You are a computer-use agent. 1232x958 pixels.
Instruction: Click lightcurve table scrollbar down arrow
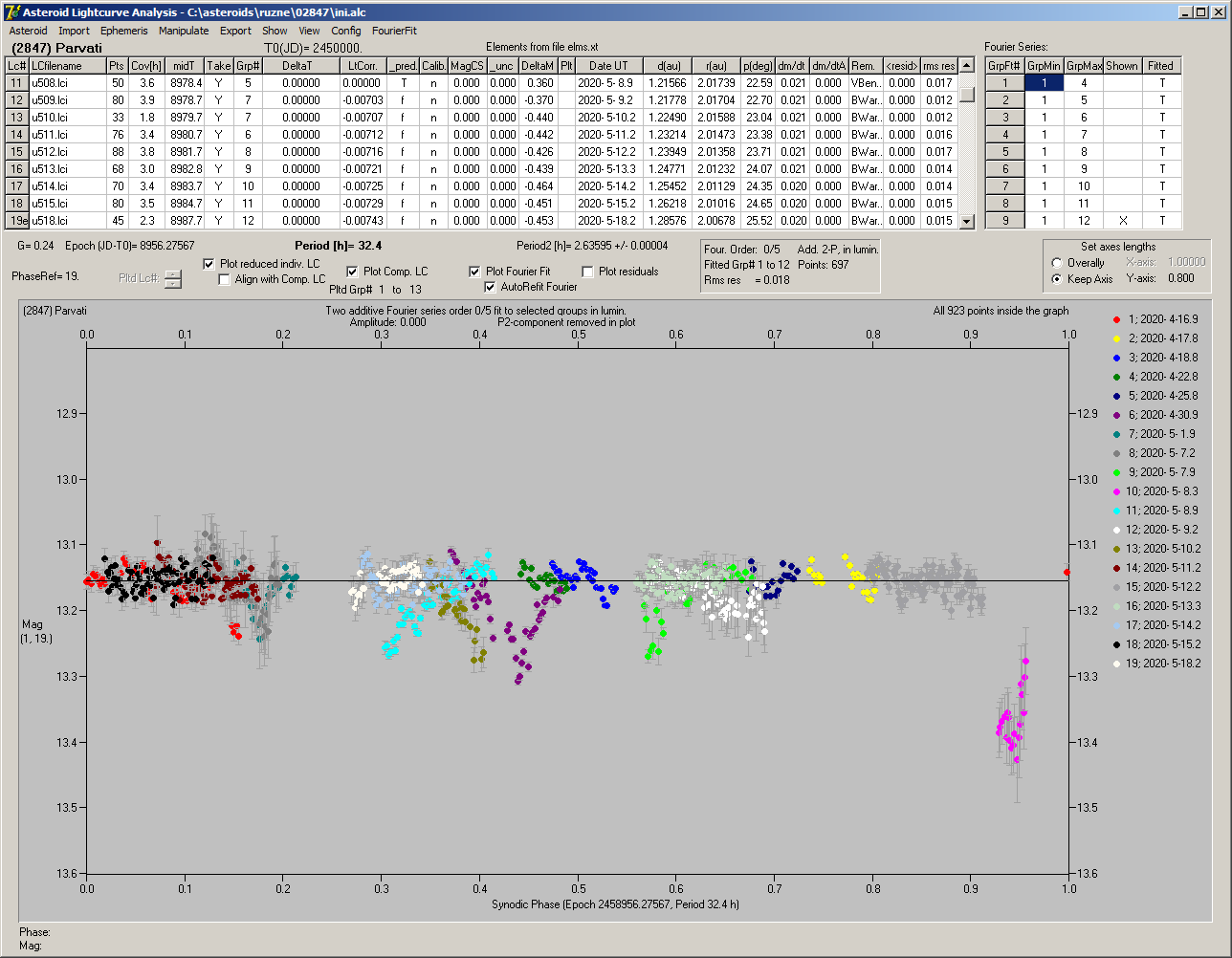point(967,221)
